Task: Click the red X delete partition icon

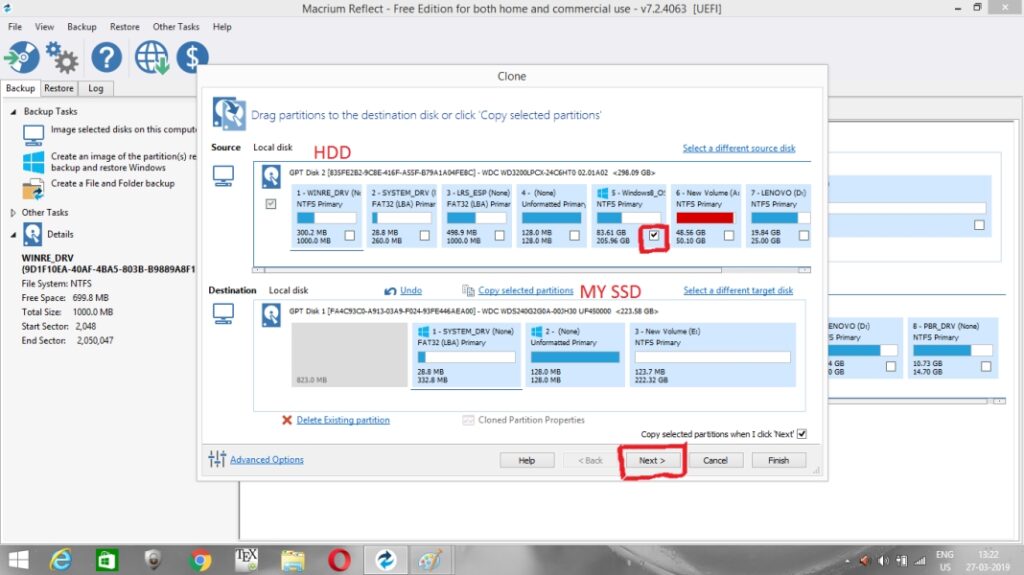Action: click(287, 420)
